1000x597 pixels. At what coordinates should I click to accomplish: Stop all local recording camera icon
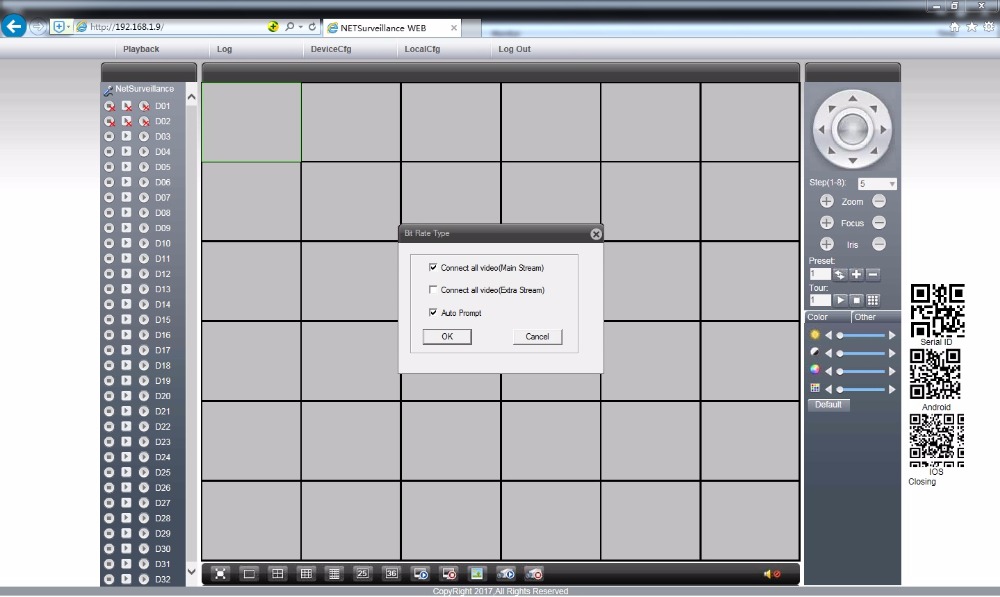tap(534, 573)
